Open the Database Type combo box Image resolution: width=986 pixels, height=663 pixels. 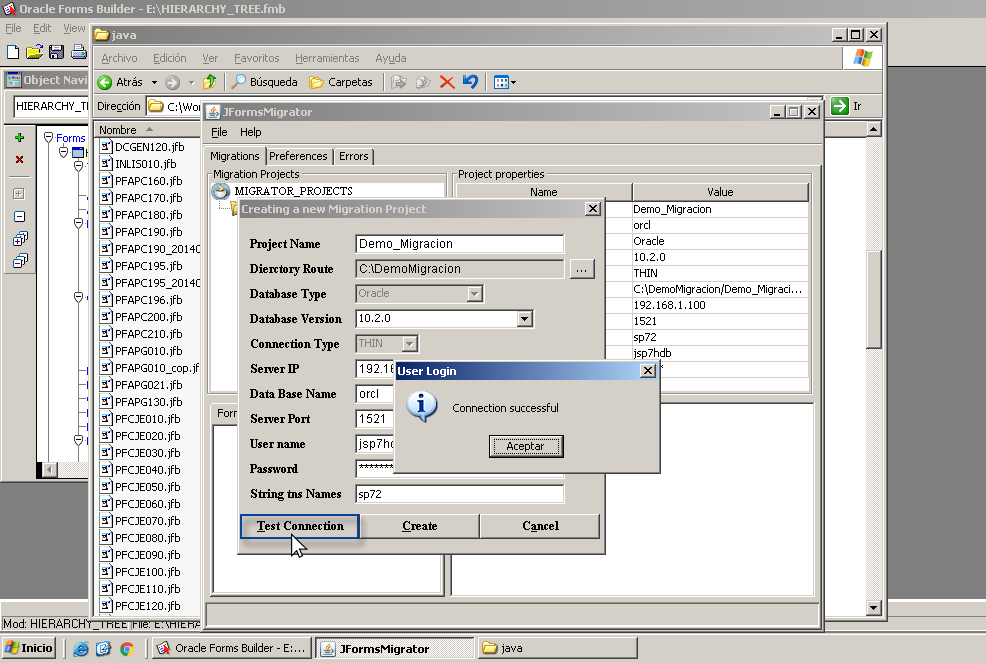pos(419,294)
